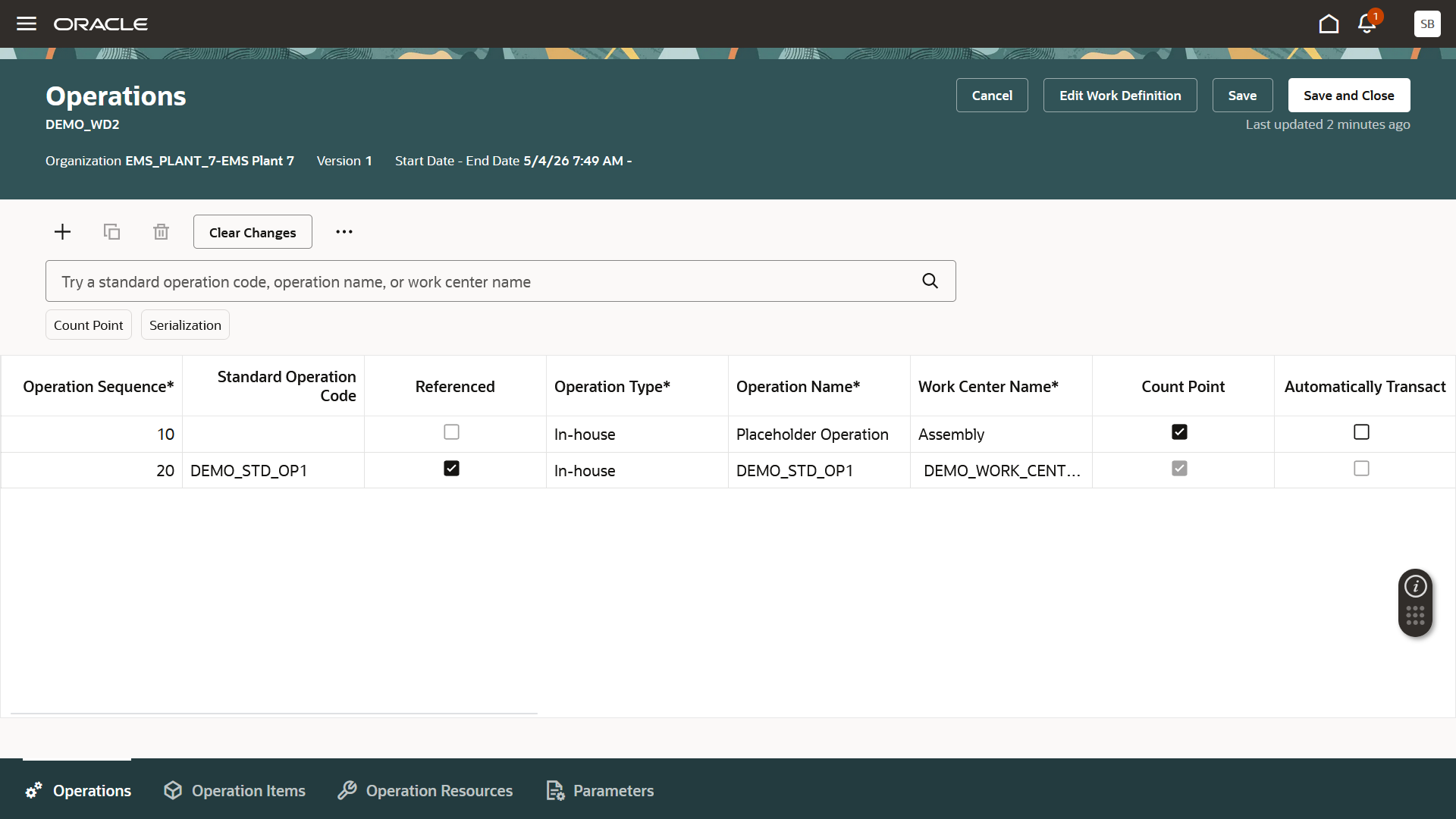
Task: Toggle Referenced checkbox for sequence 10
Action: pyautogui.click(x=451, y=432)
